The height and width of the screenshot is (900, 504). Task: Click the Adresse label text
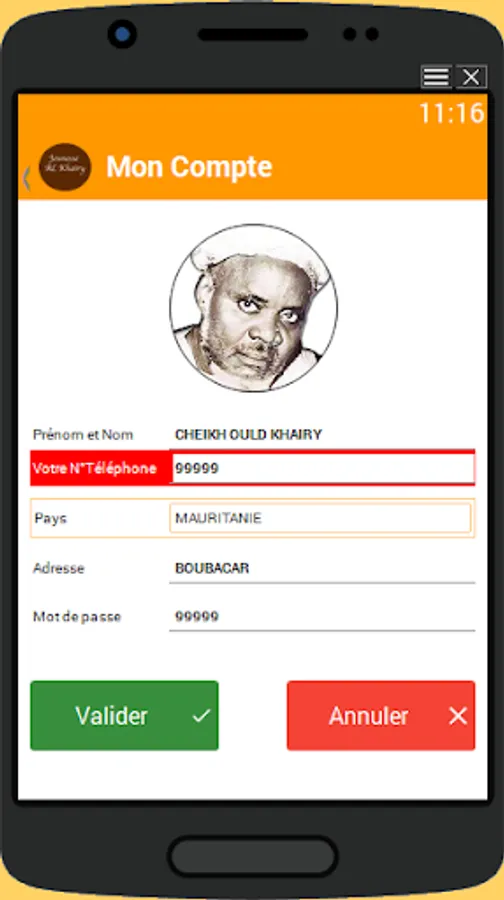(59, 568)
